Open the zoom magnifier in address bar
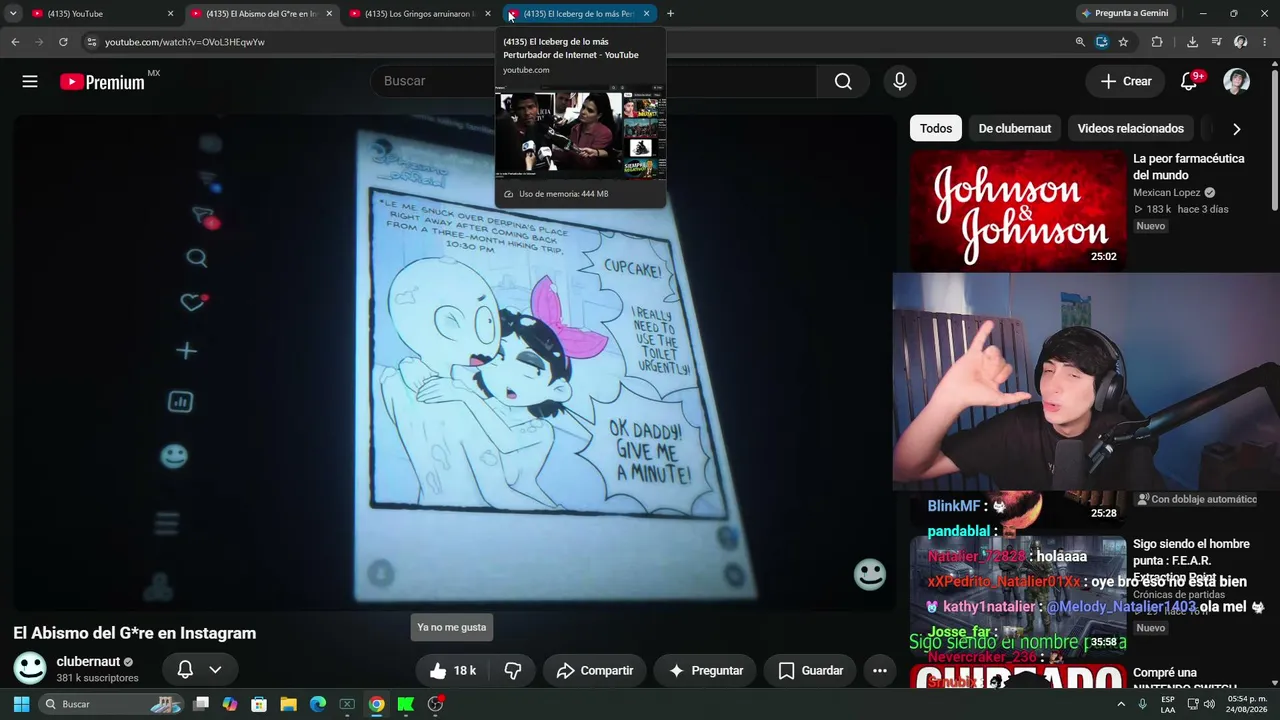This screenshot has width=1280, height=720. point(1080,42)
